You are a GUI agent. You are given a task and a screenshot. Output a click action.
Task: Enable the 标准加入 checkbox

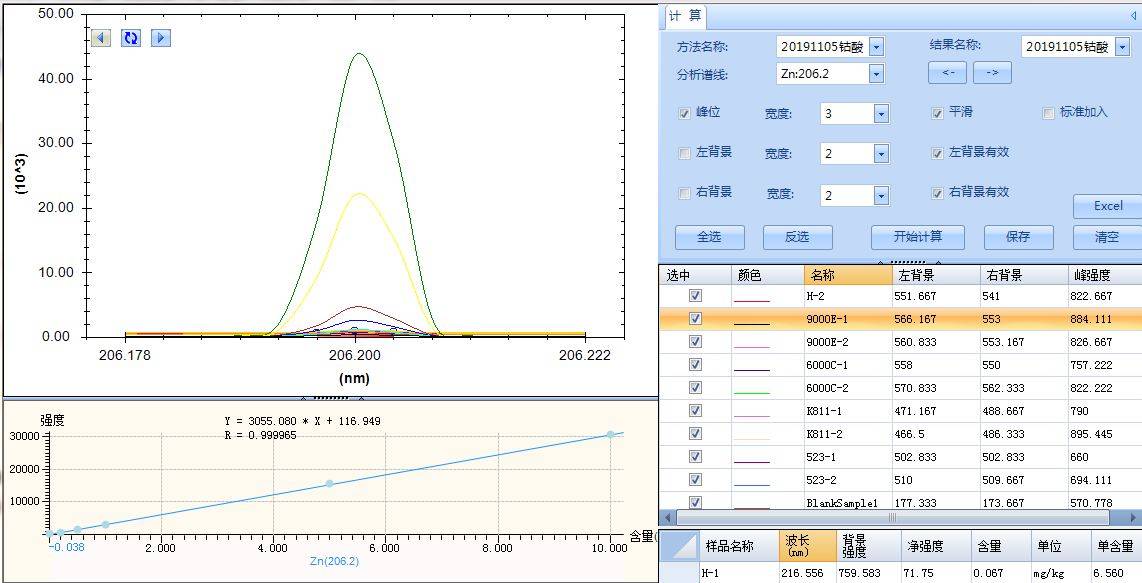pos(1048,113)
